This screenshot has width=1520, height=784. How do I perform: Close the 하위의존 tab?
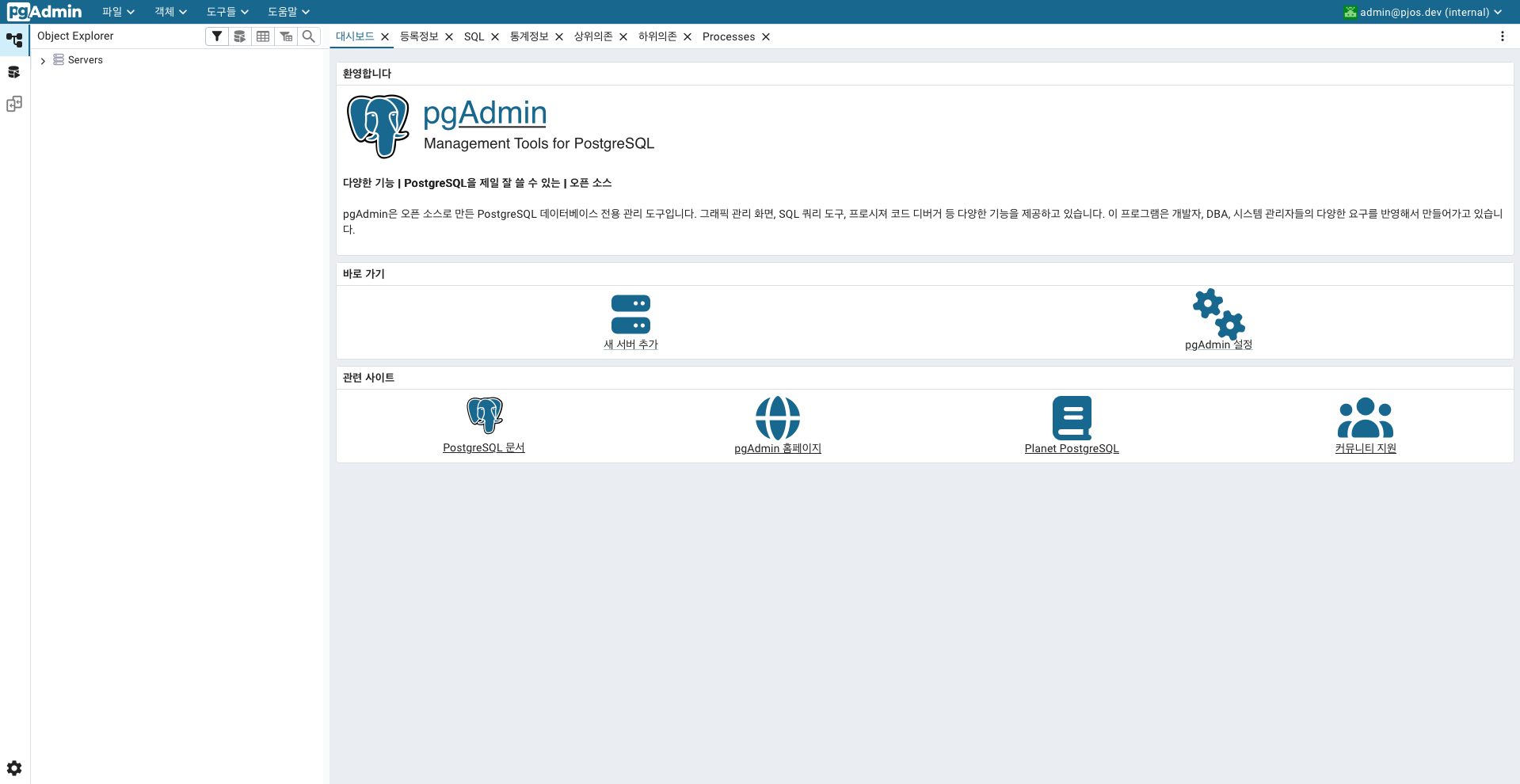click(688, 36)
